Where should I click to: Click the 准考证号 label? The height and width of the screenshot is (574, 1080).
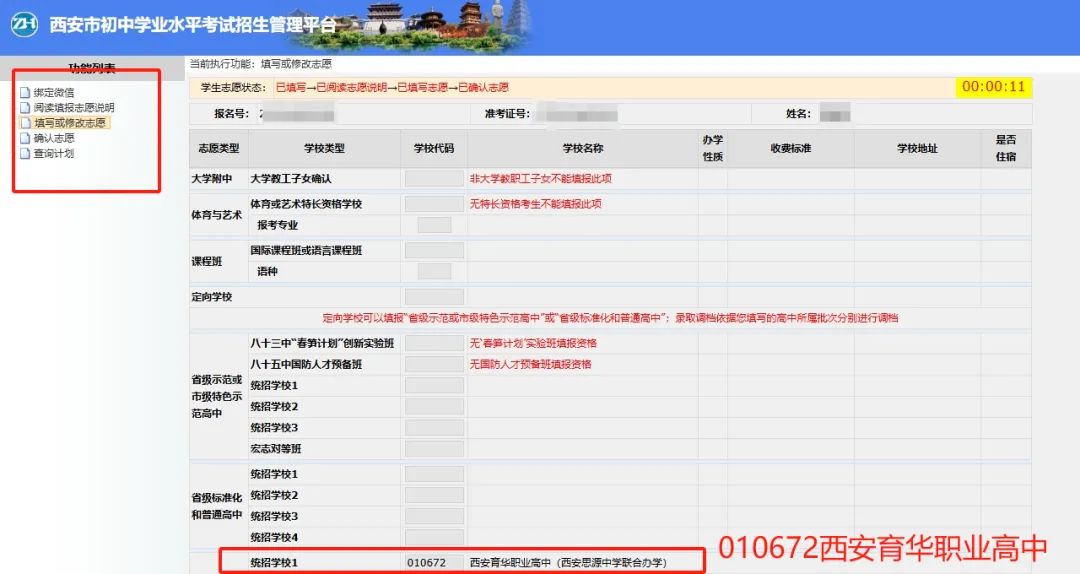pyautogui.click(x=507, y=114)
